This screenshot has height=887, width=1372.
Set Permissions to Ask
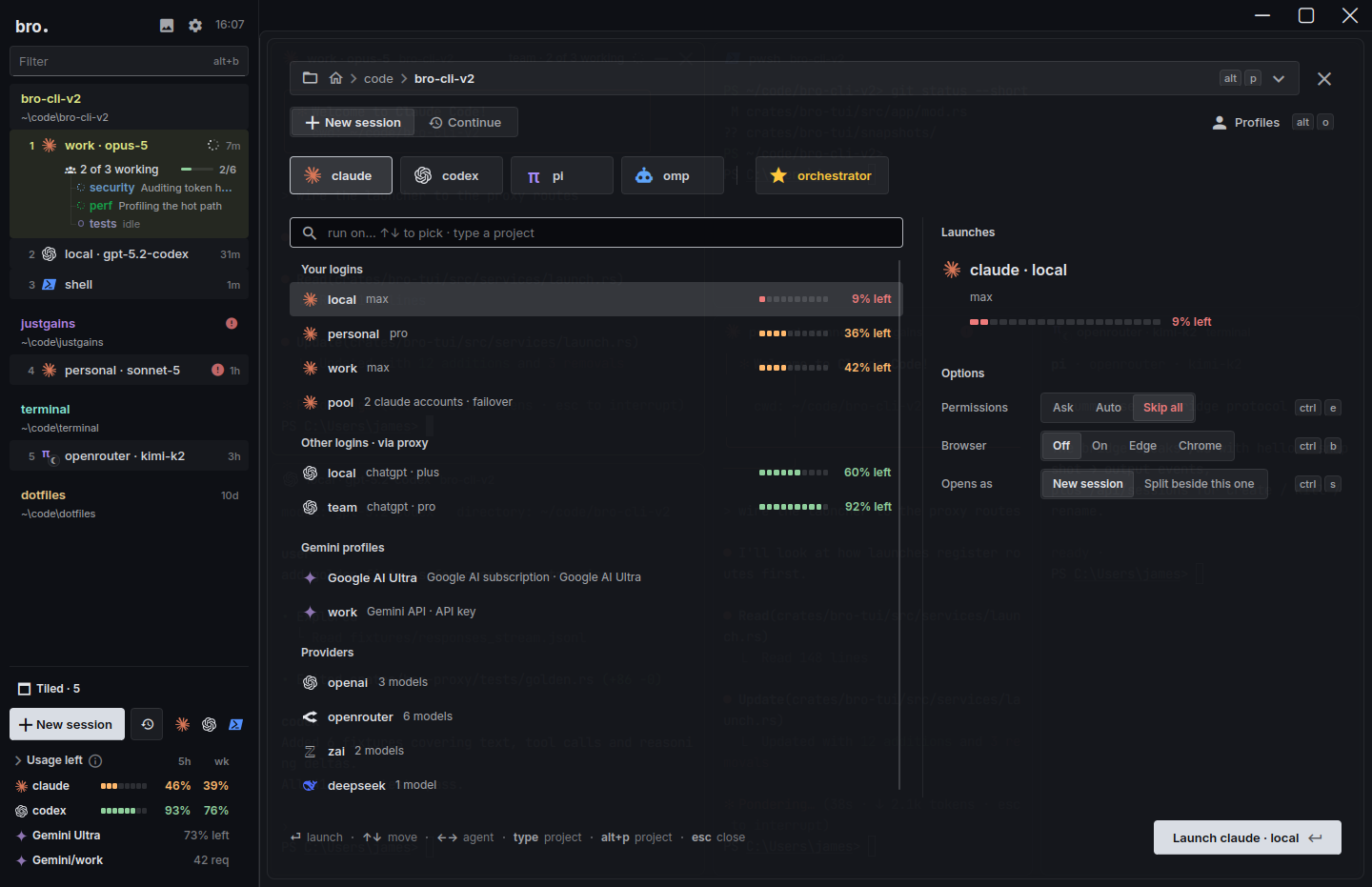tap(1063, 408)
